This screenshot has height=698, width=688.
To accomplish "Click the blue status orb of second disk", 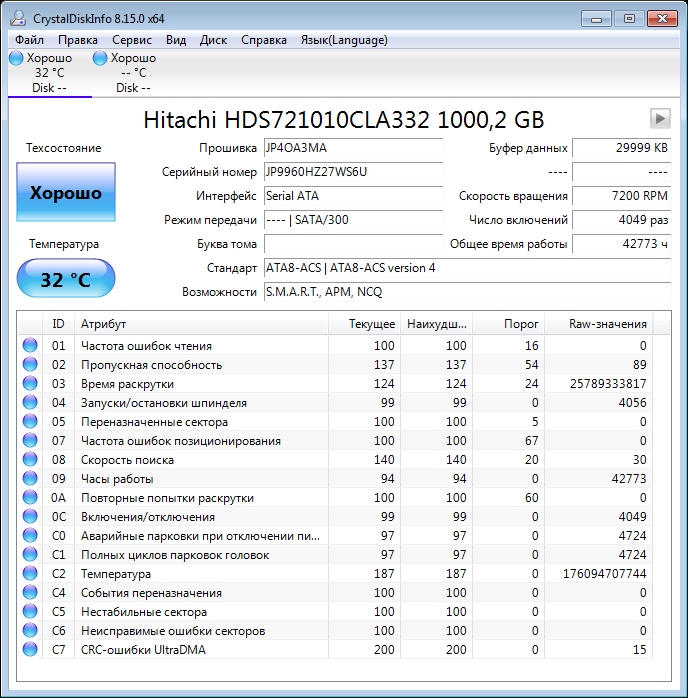I will tap(100, 58).
